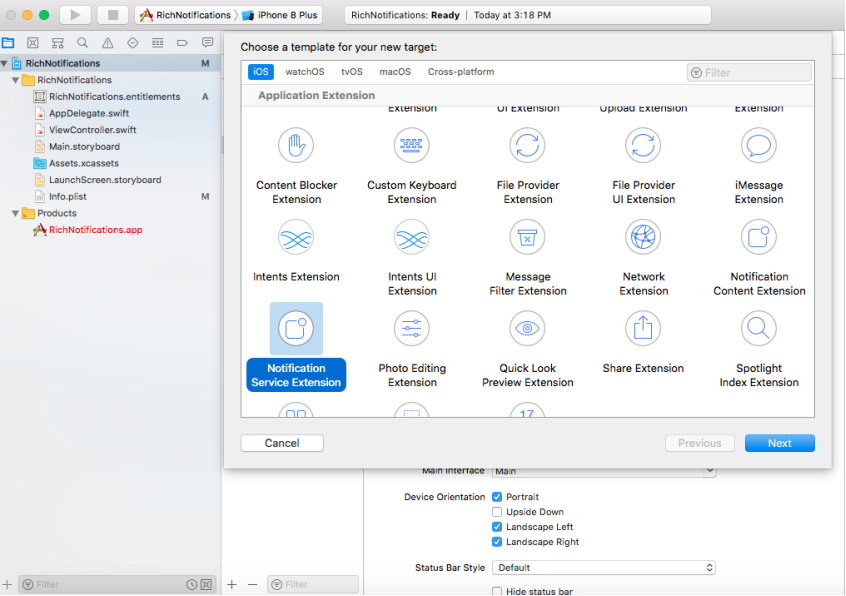Select the Spotlight Index Extension template icon

pos(759,328)
